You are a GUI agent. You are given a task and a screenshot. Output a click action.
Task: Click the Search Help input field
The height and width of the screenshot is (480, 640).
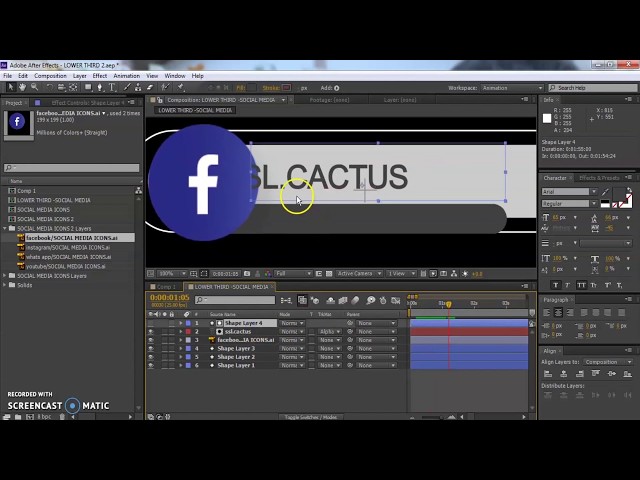(593, 88)
